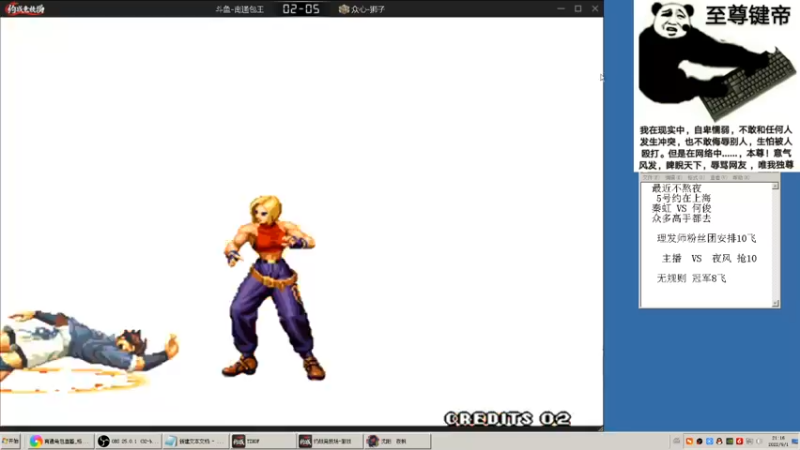The width and height of the screenshot is (800, 450).
Task: Click the line '秦虹 VS 何俊' in Notepad
Action: [681, 208]
